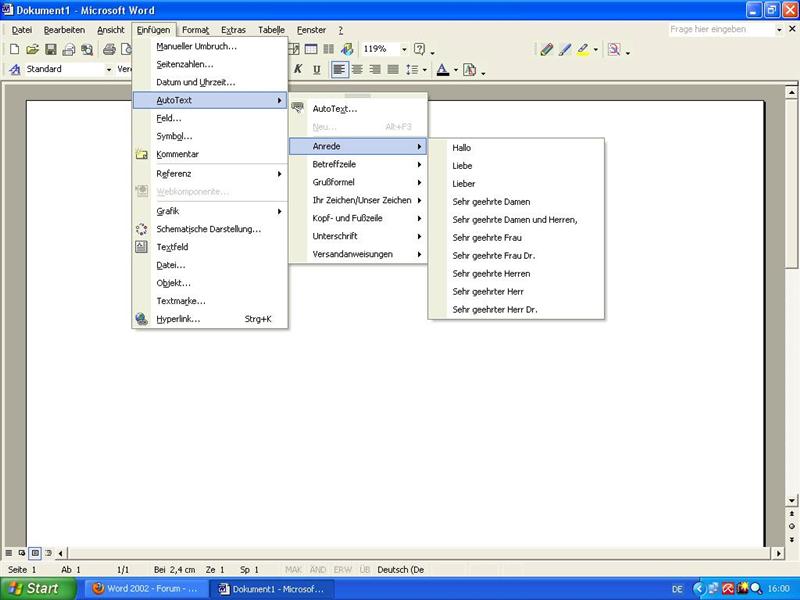Toggle italic formatting button
Screen dimensions: 800x600
pyautogui.click(x=298, y=70)
